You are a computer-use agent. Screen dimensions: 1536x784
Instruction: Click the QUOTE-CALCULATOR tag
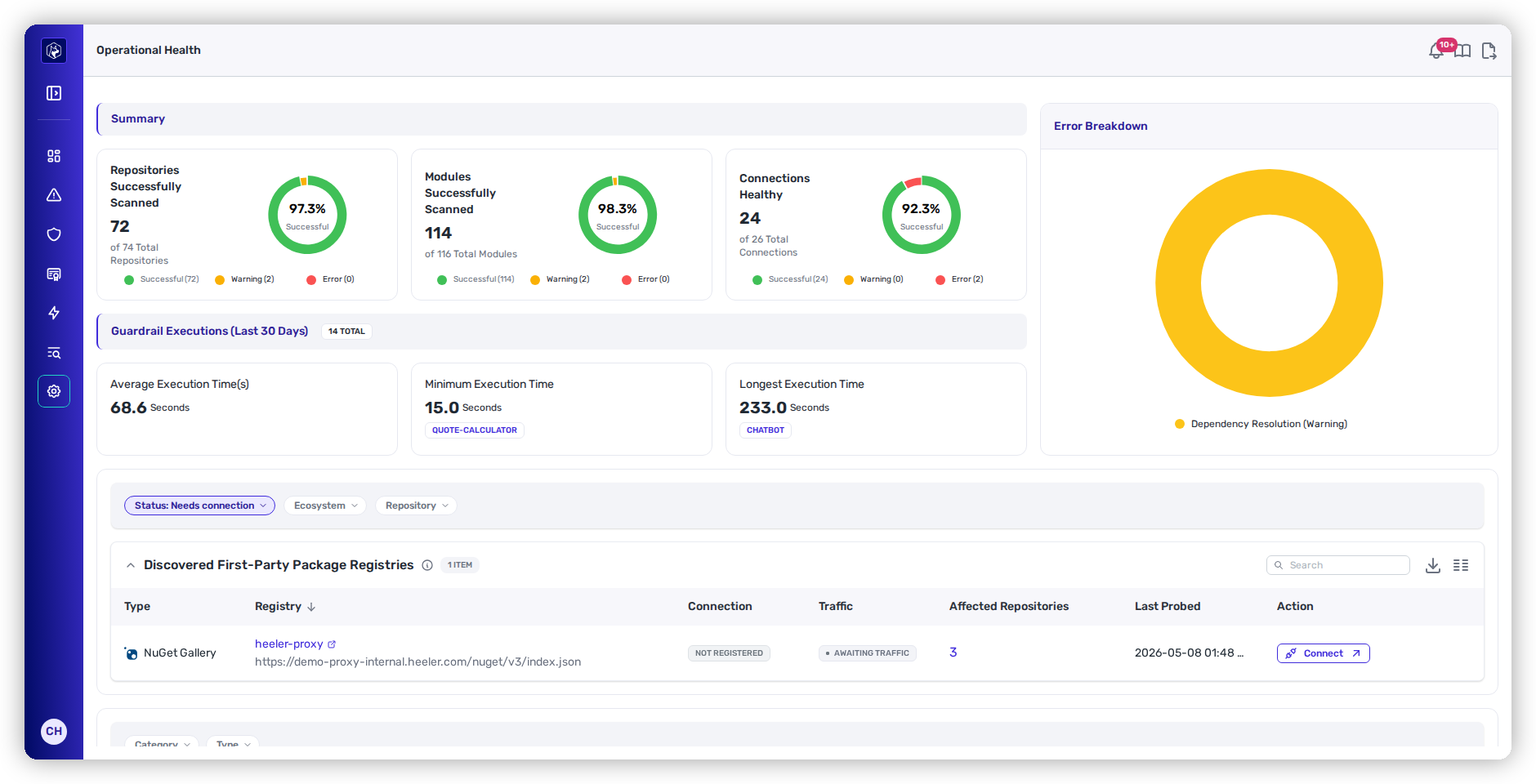point(475,430)
